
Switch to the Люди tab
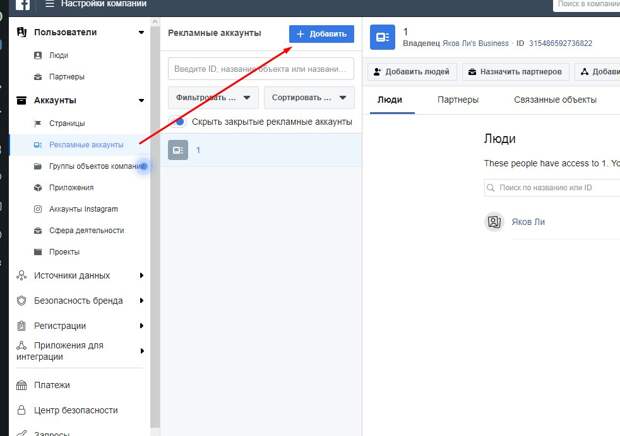(x=390, y=100)
